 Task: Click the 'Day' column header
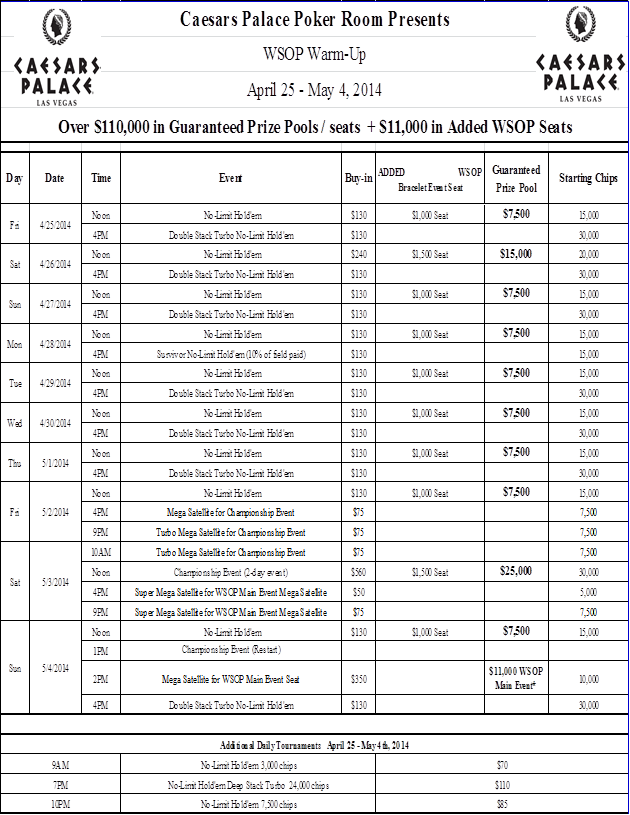[15, 178]
